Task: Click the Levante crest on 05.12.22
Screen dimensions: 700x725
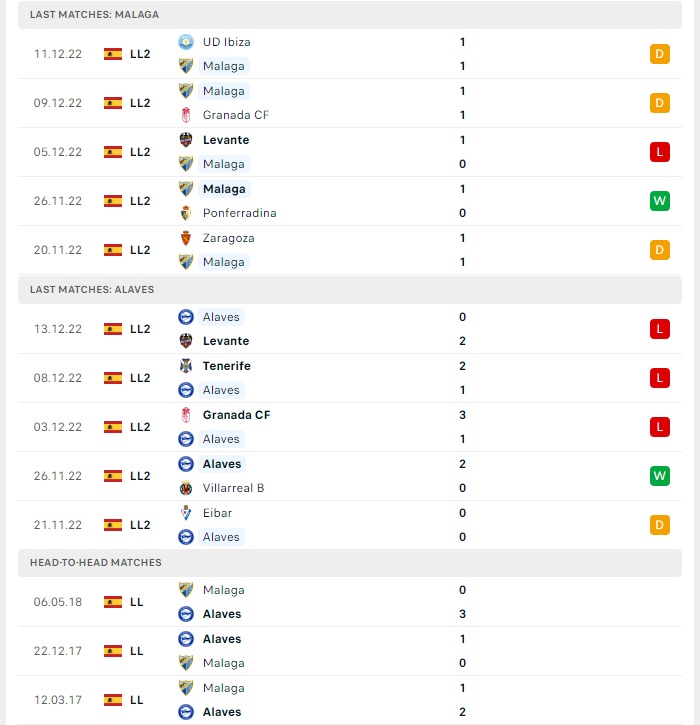Action: tap(186, 140)
